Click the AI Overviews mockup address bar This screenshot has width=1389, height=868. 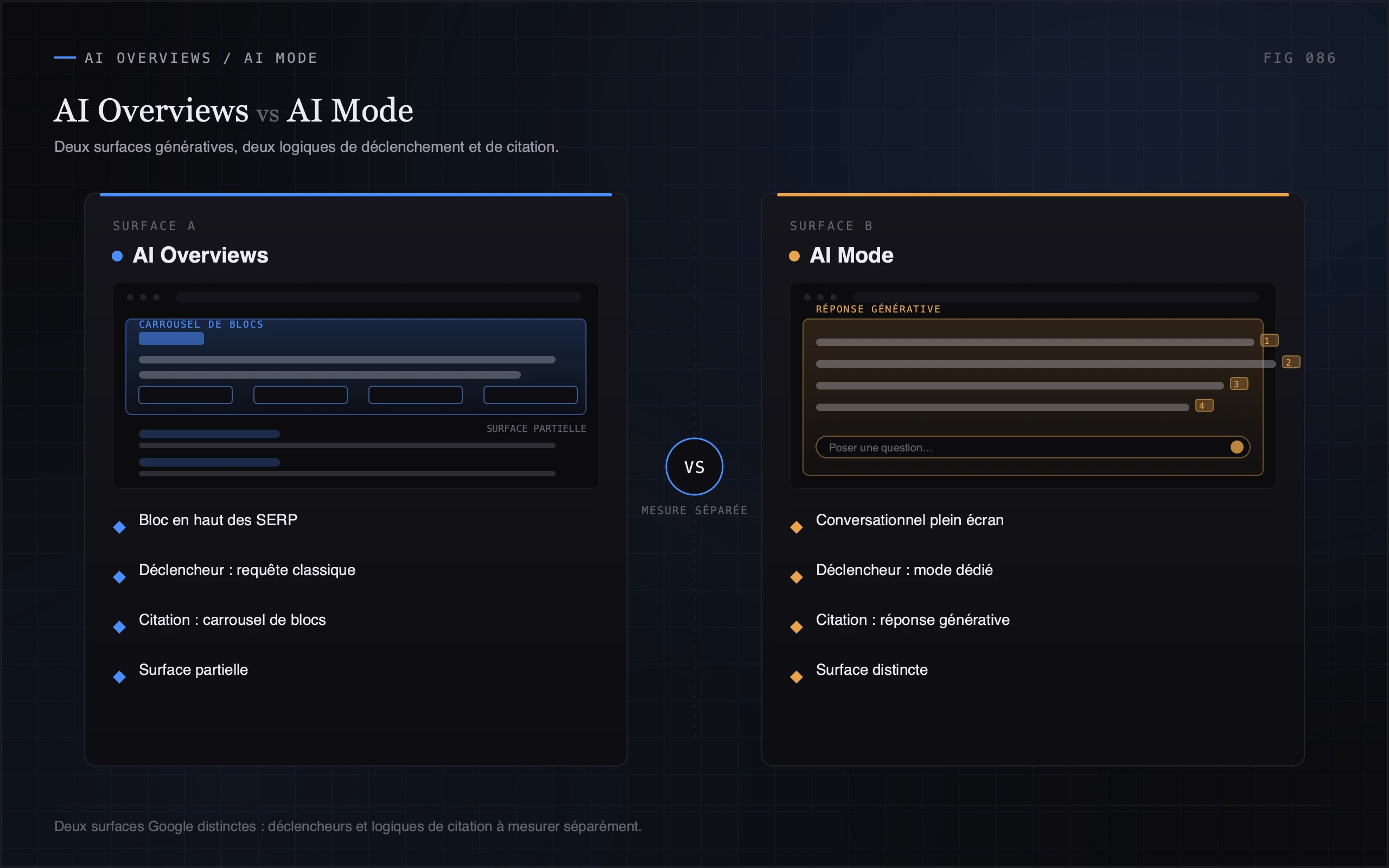379,297
